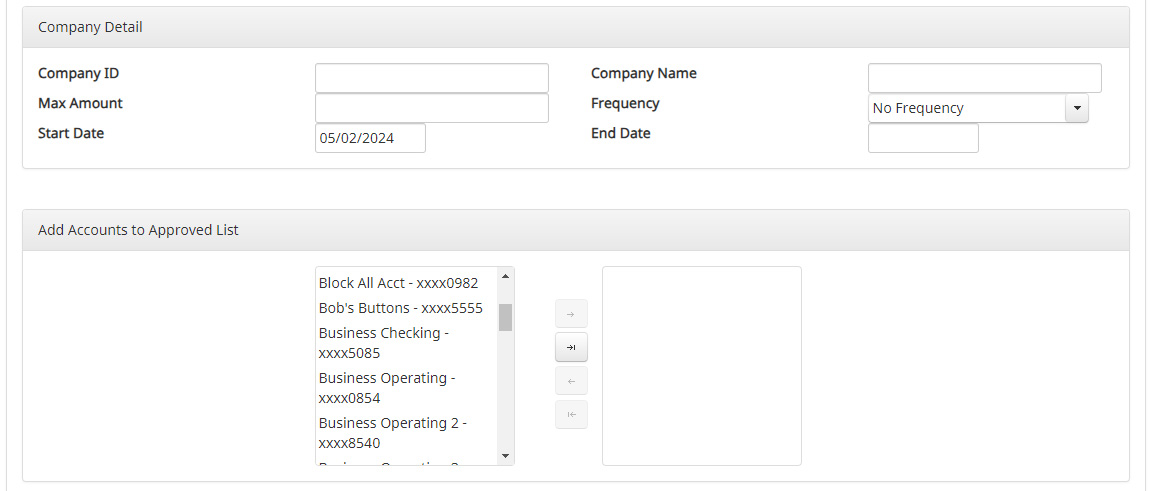Select Business Operating - xxxx0854 account
1152x491 pixels.
coord(387,388)
